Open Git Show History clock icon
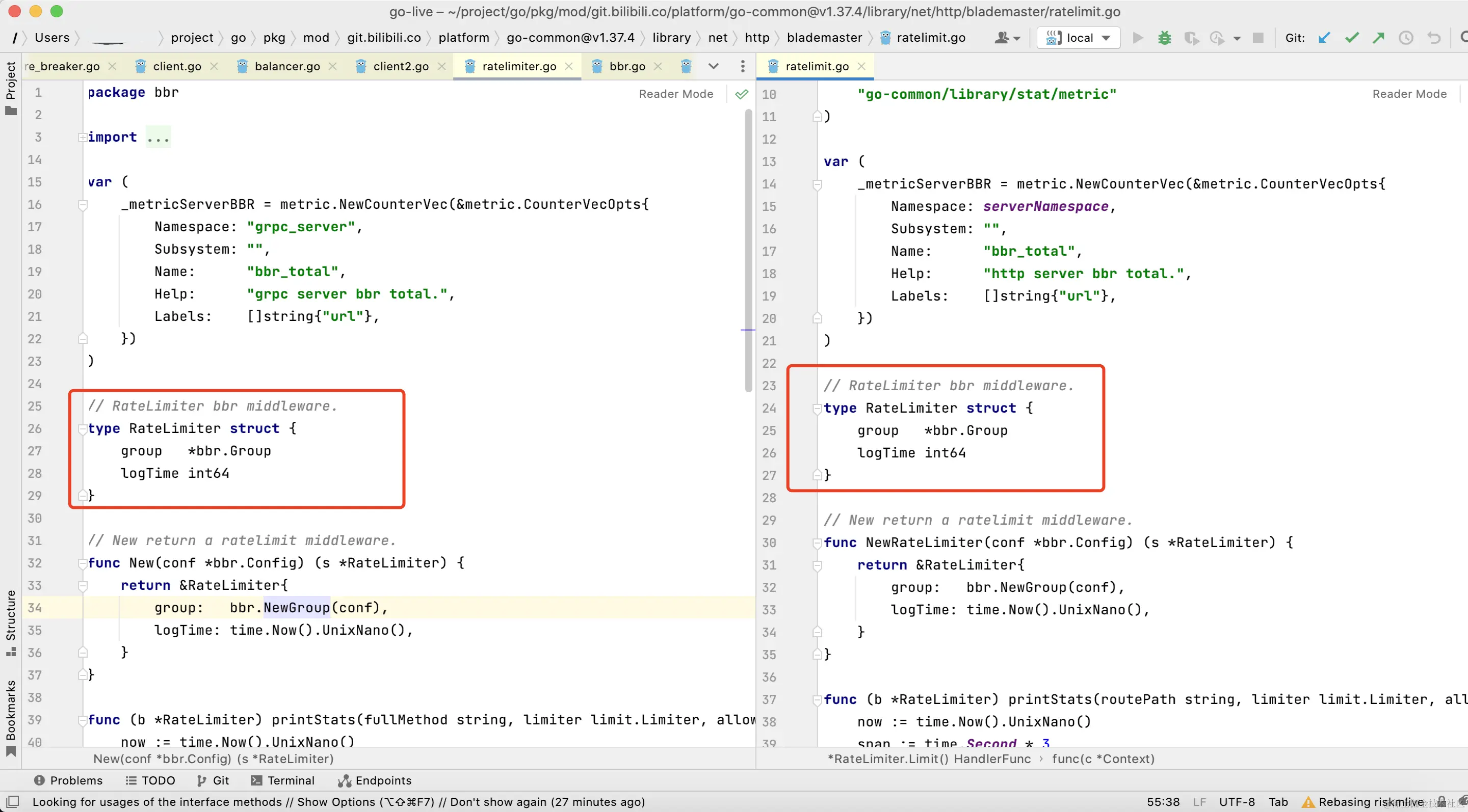The image size is (1468, 812). coord(1406,38)
